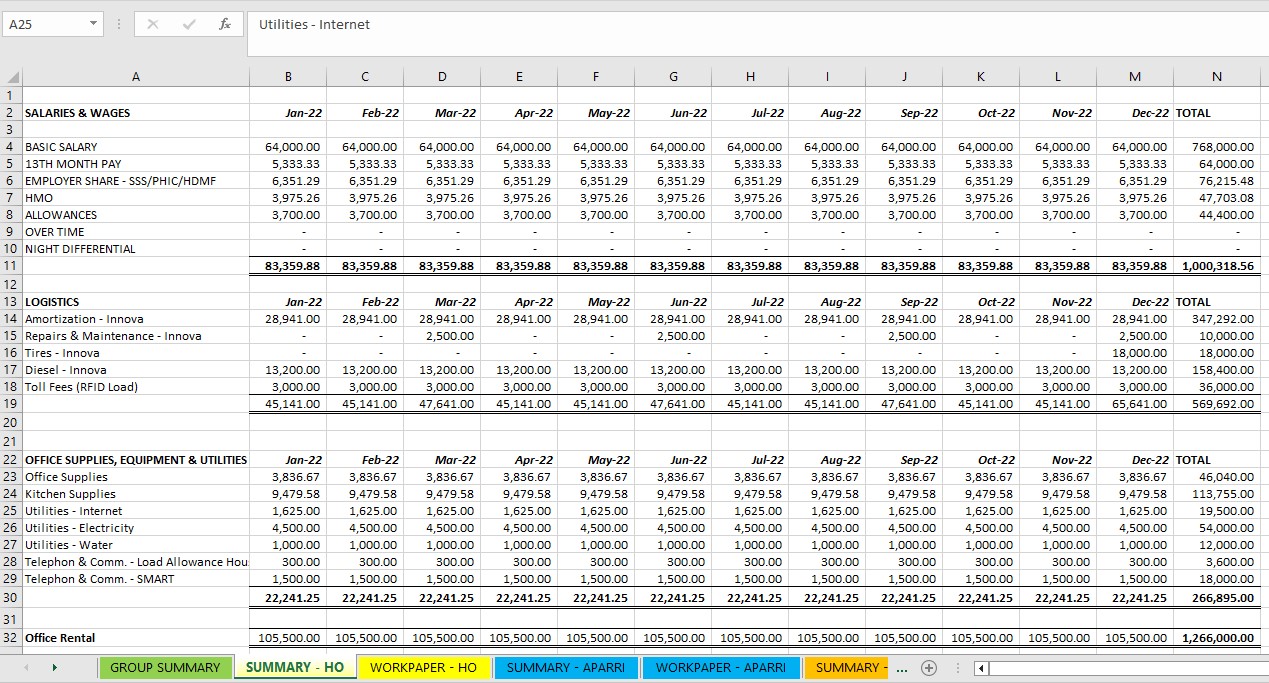
Task: Select 347,292.00 amortization total
Action: pos(1216,319)
